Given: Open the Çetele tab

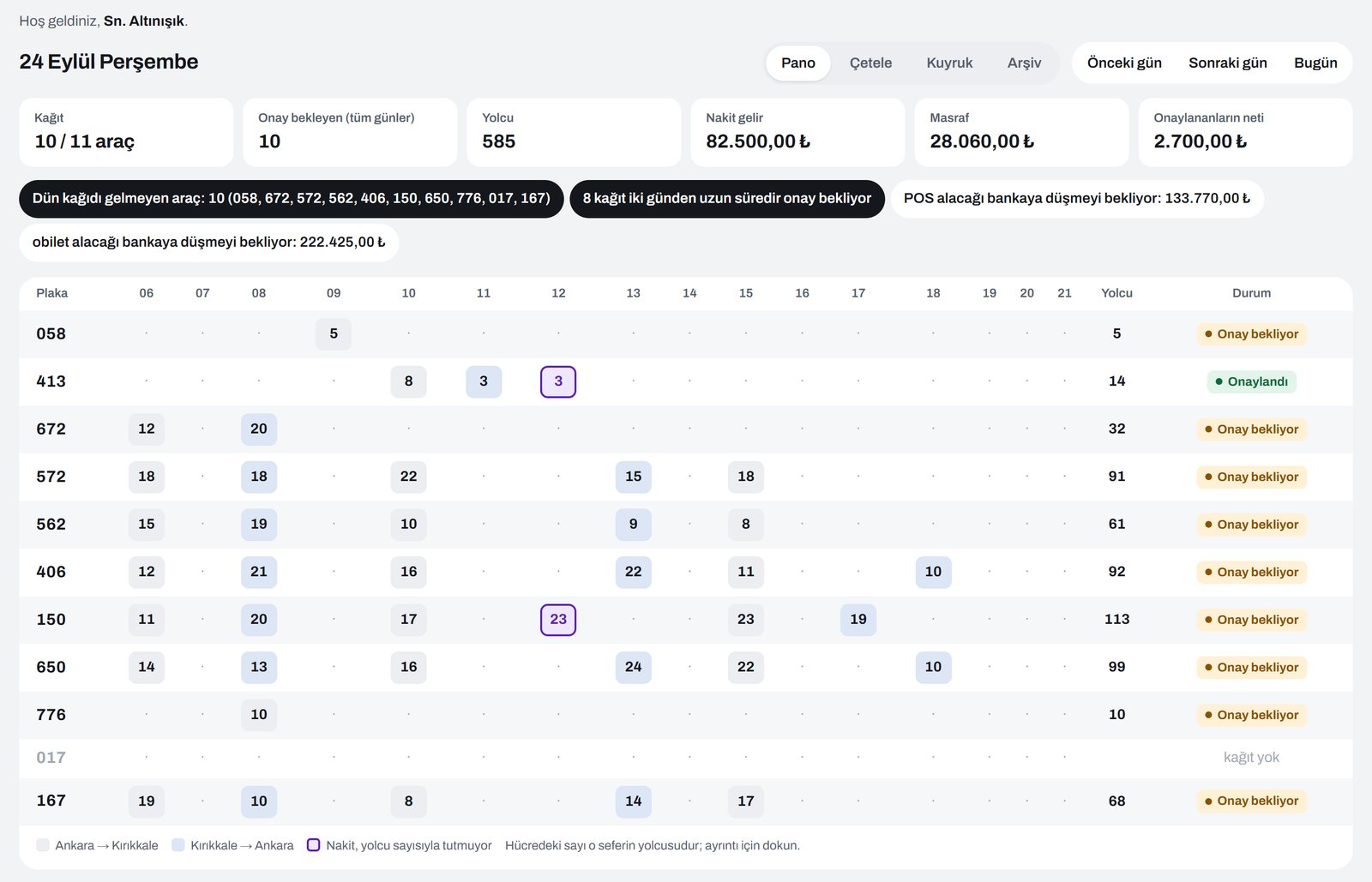Looking at the screenshot, I should pyautogui.click(x=870, y=63).
